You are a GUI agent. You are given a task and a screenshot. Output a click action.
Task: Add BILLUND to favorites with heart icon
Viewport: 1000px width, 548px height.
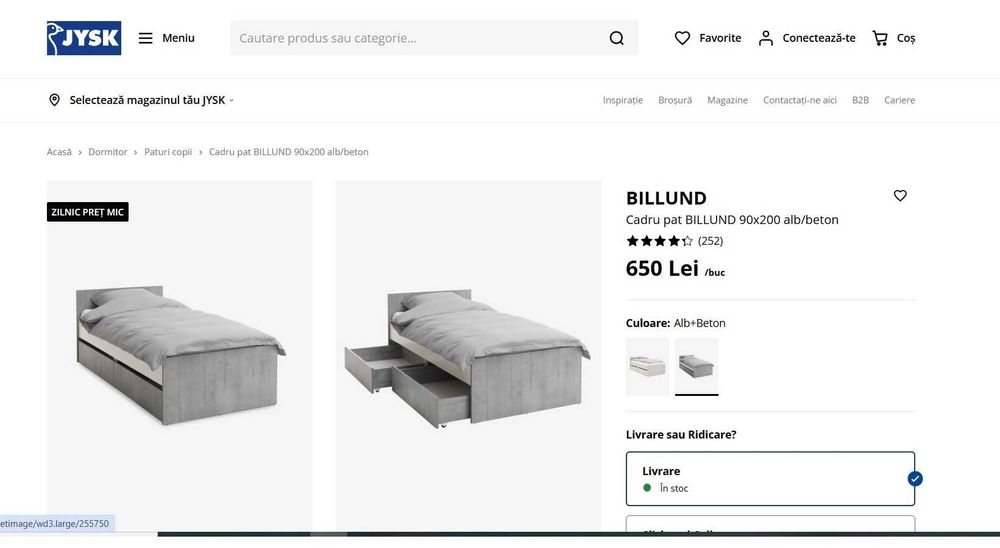pos(900,196)
